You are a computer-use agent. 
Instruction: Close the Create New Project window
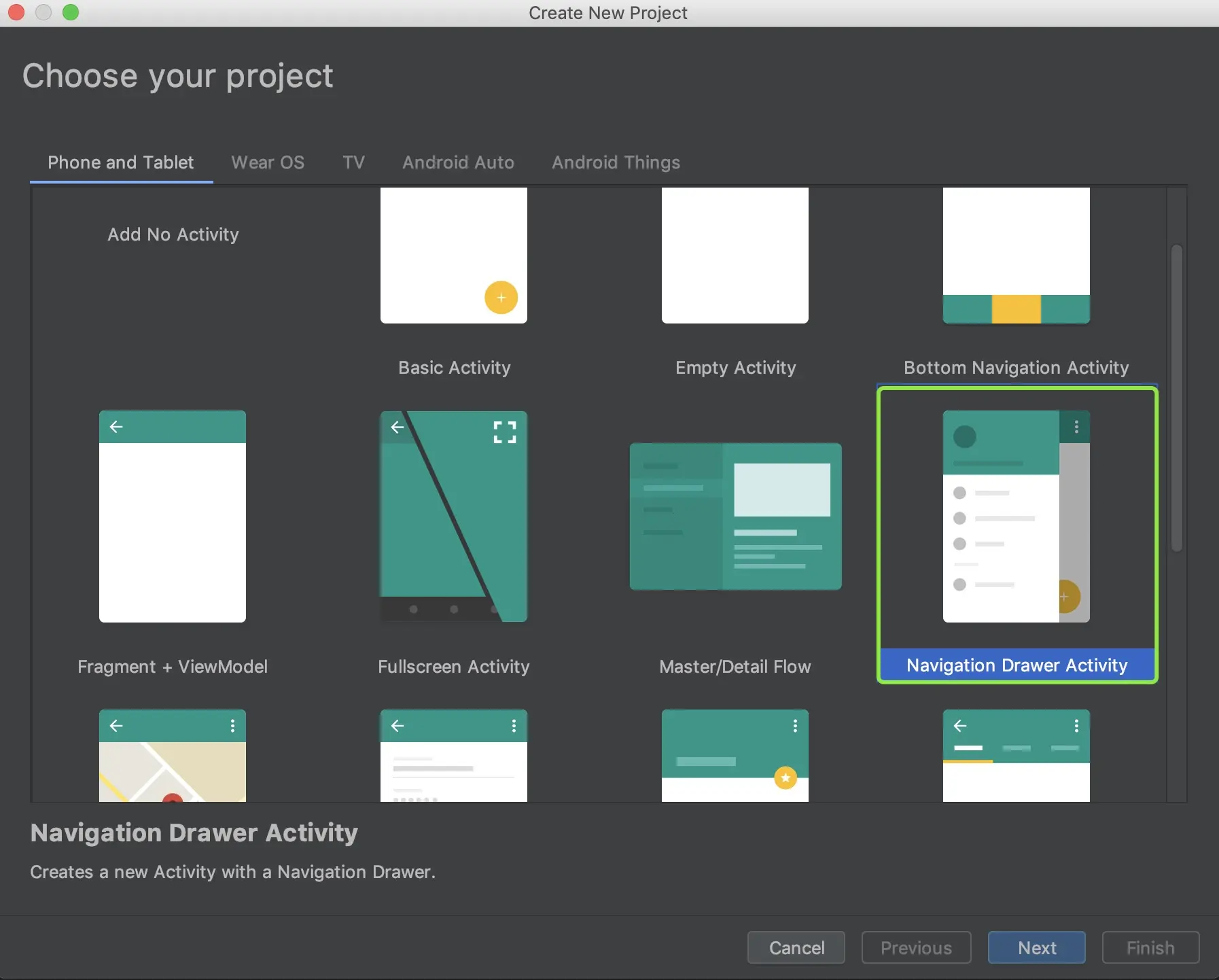click(x=16, y=12)
